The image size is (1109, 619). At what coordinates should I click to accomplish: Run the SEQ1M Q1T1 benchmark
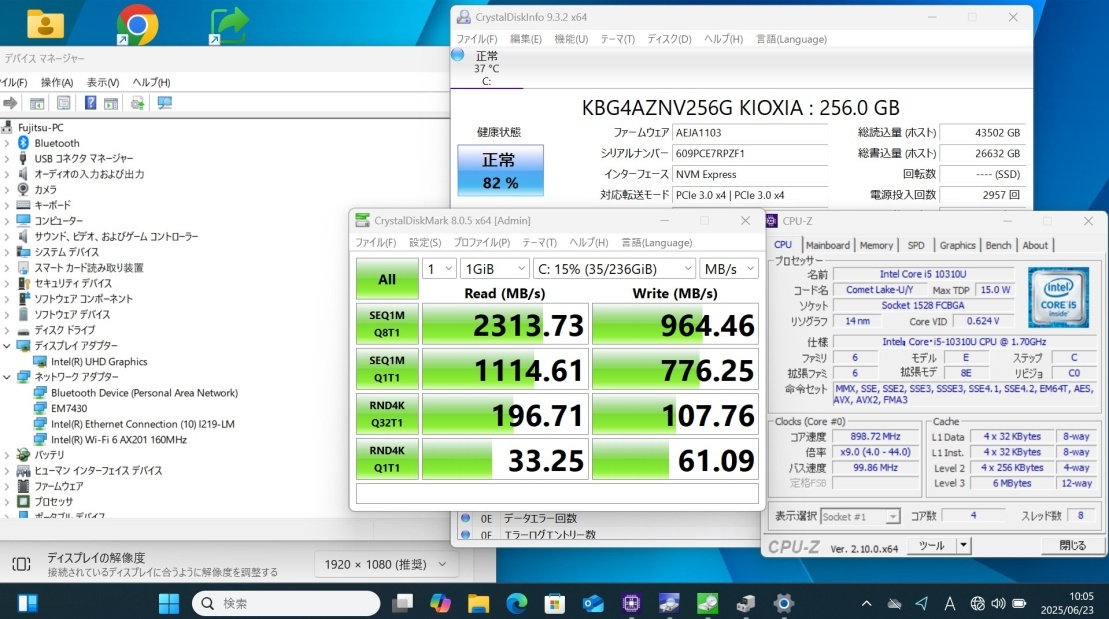tap(387, 369)
